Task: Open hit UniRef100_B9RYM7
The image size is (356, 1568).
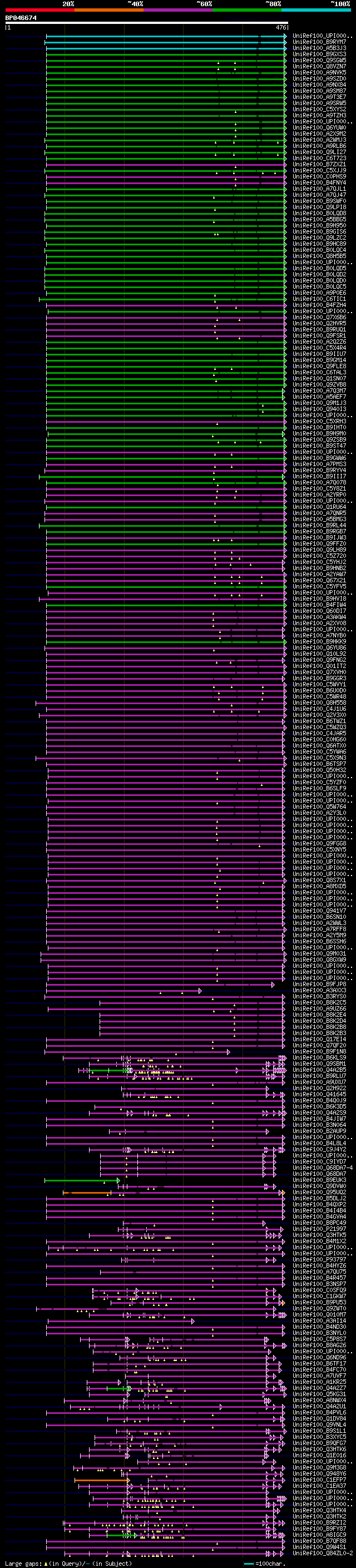Action: point(319,42)
